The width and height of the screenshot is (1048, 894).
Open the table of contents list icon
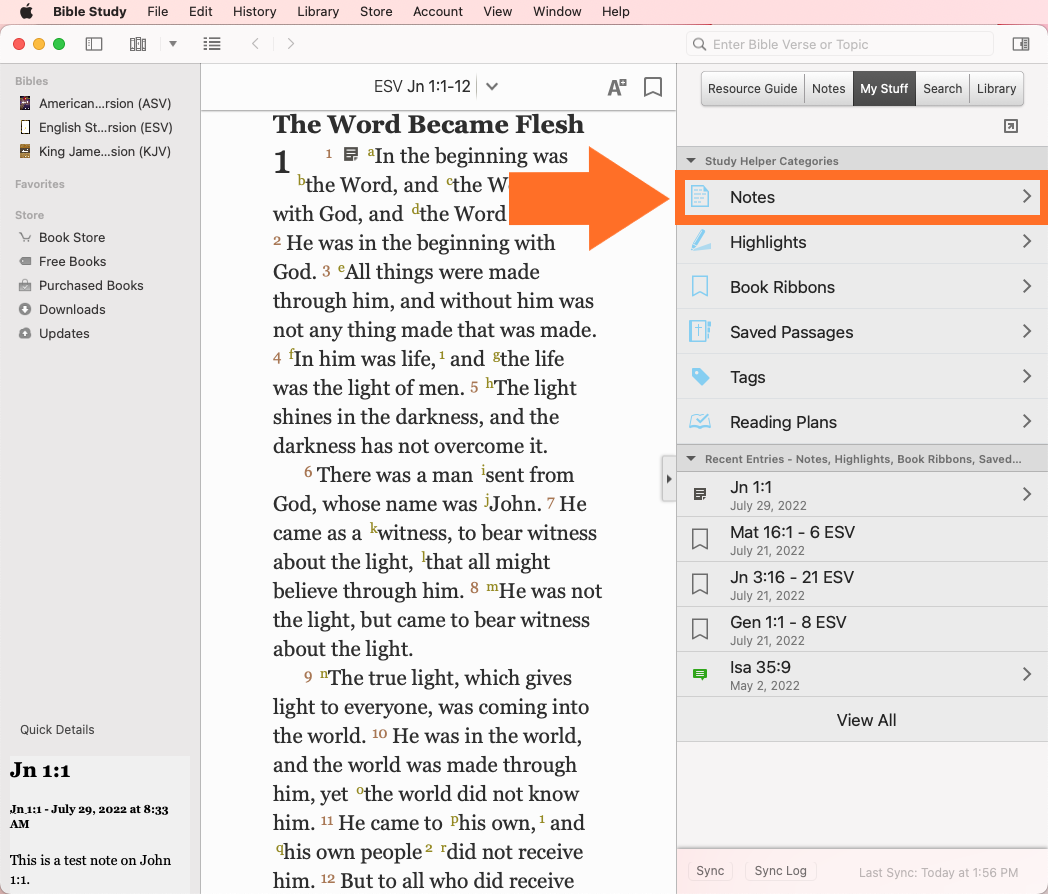click(x=211, y=44)
